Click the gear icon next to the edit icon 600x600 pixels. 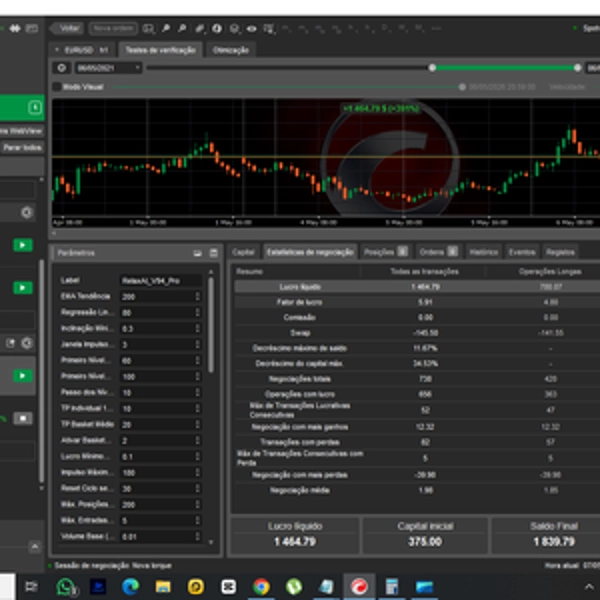(27, 343)
